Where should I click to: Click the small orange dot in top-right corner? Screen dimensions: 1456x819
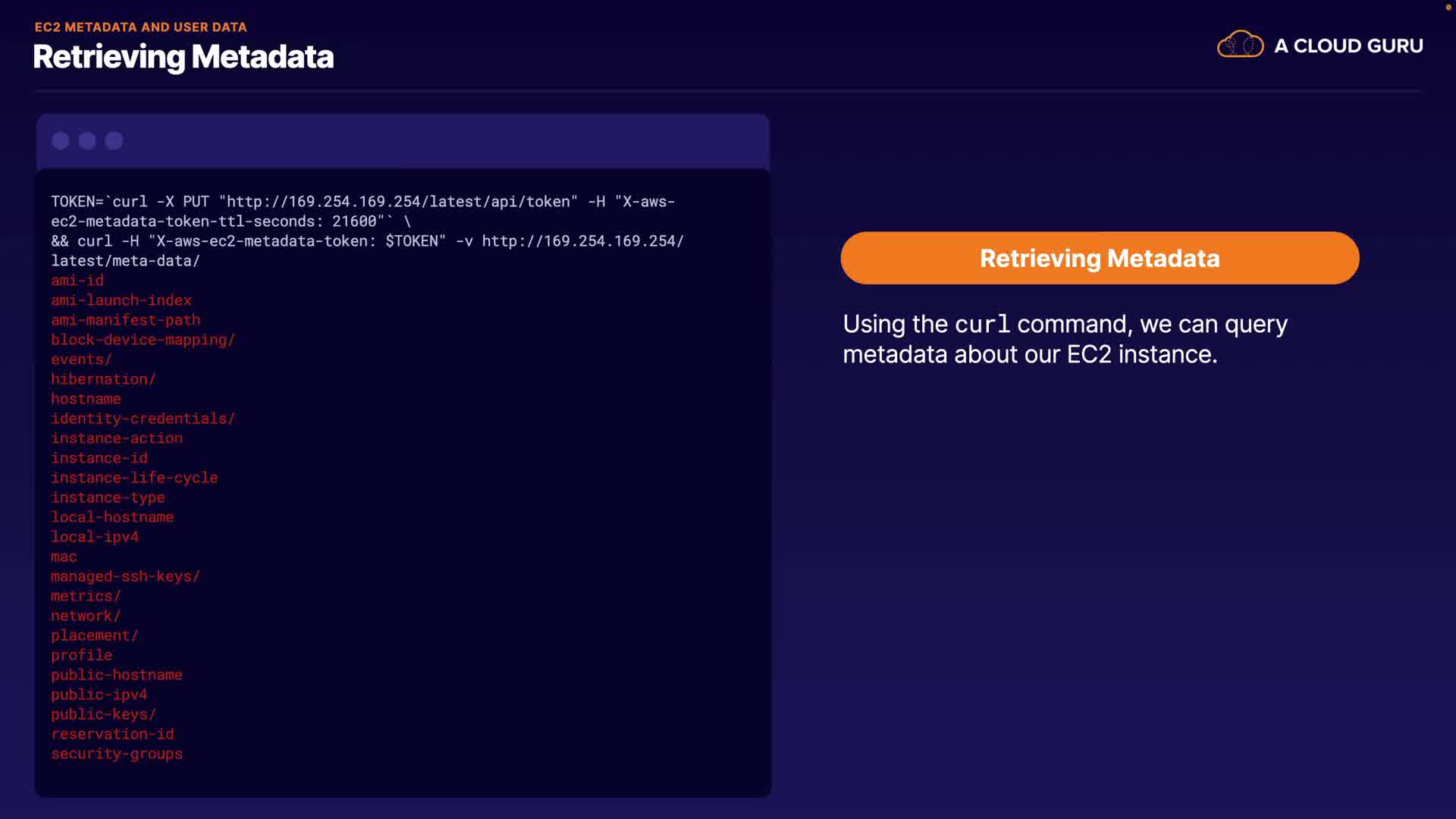click(1448, 8)
